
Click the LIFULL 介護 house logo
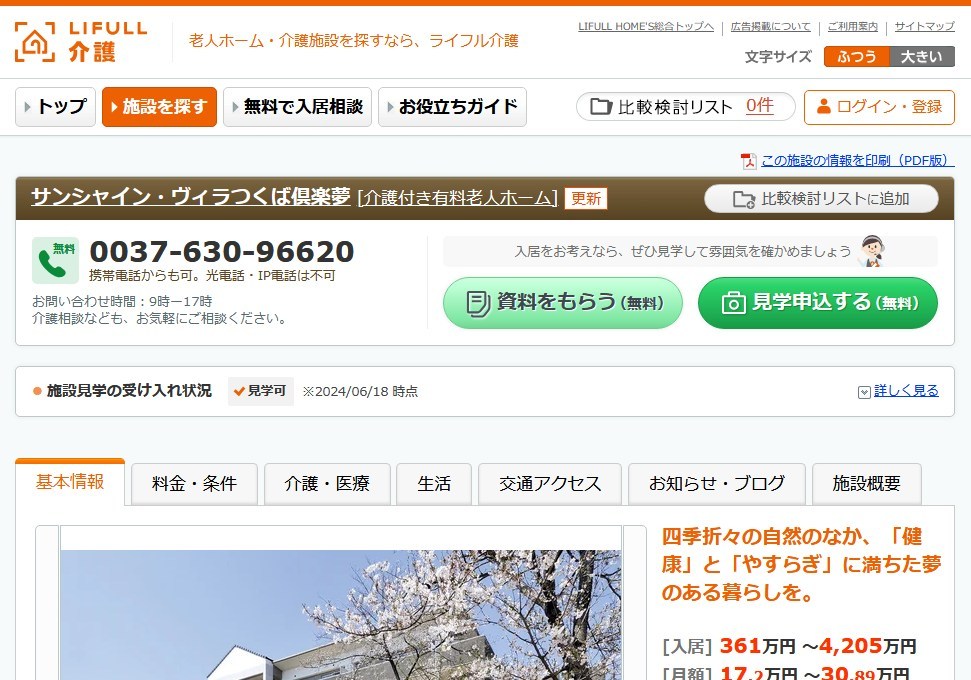click(35, 42)
